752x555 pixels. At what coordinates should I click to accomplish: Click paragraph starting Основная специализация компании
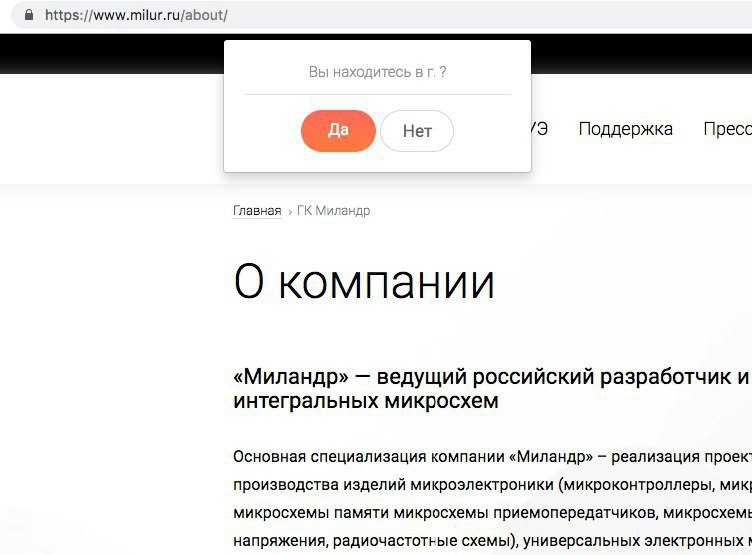click(493, 456)
